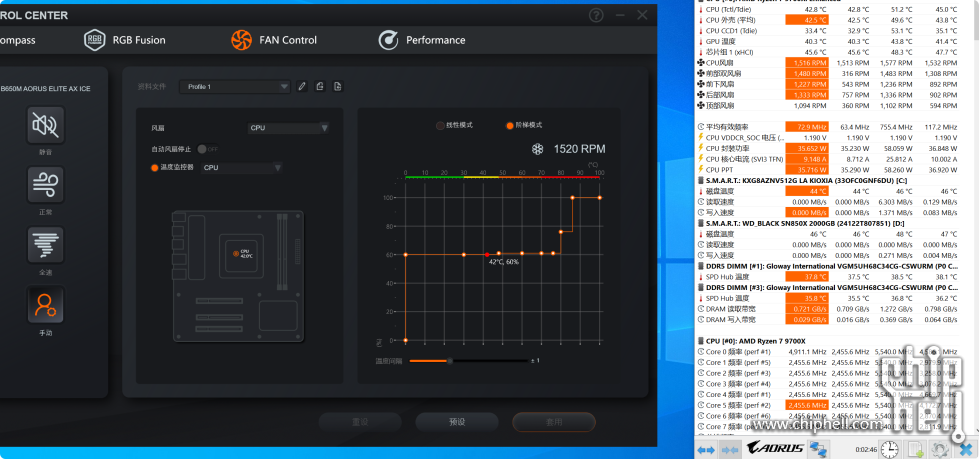Screen dimensions: 979x459
Task: Click the 0% curve point at 0°C
Action: [405, 340]
